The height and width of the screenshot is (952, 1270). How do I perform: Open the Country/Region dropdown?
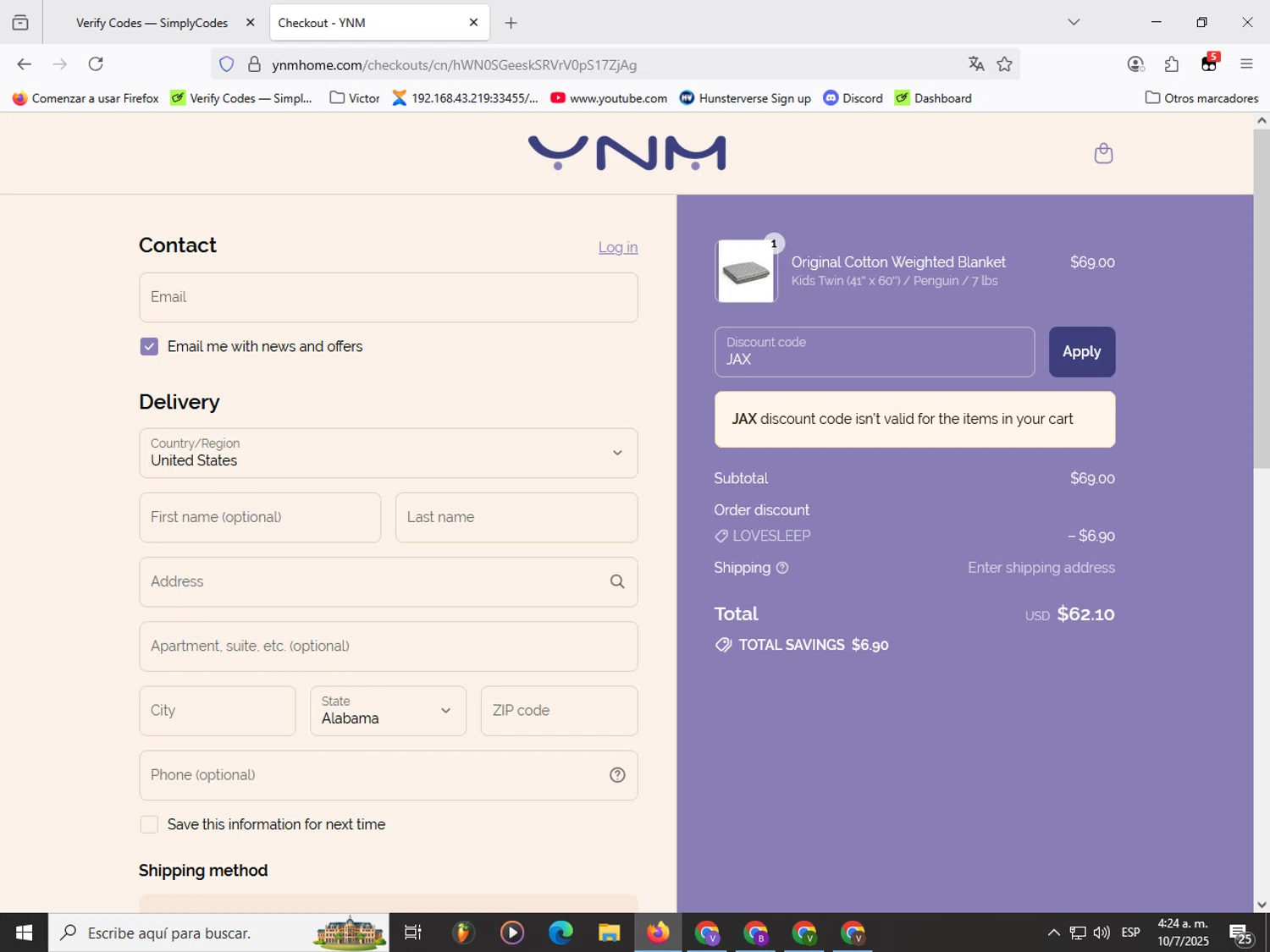coord(389,453)
